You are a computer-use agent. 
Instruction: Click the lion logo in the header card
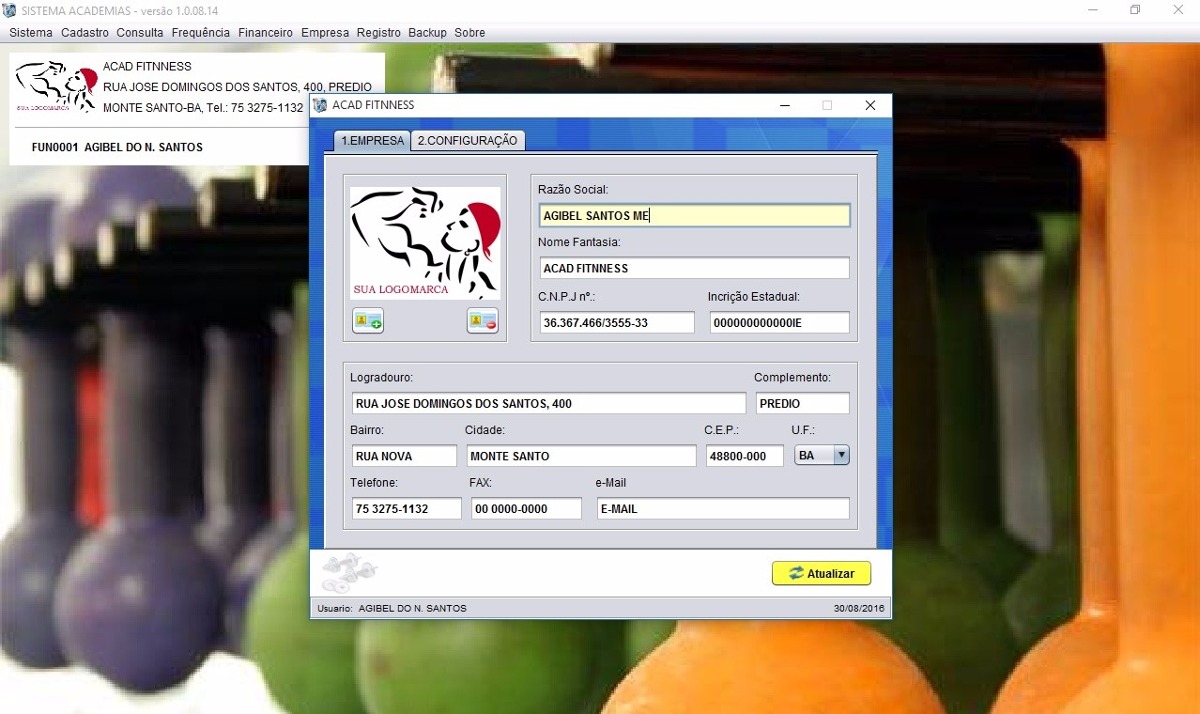[x=55, y=85]
